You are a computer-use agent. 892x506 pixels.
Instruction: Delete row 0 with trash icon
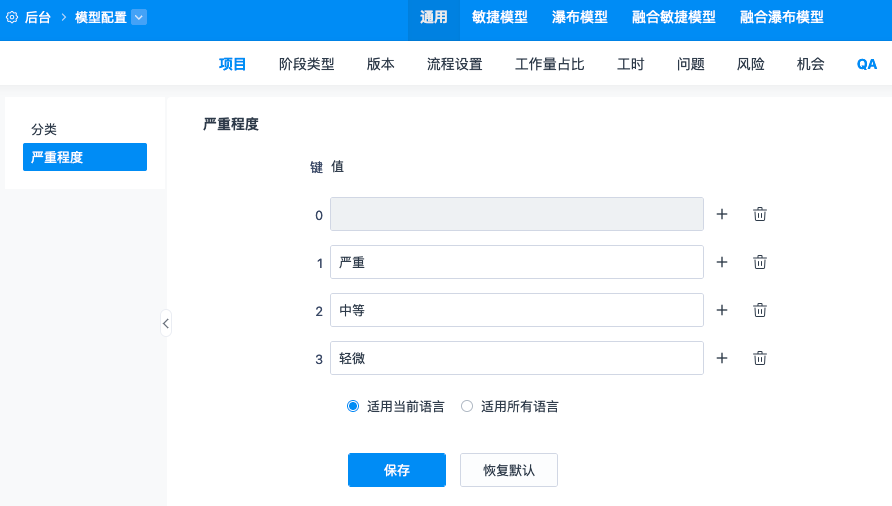[760, 214]
